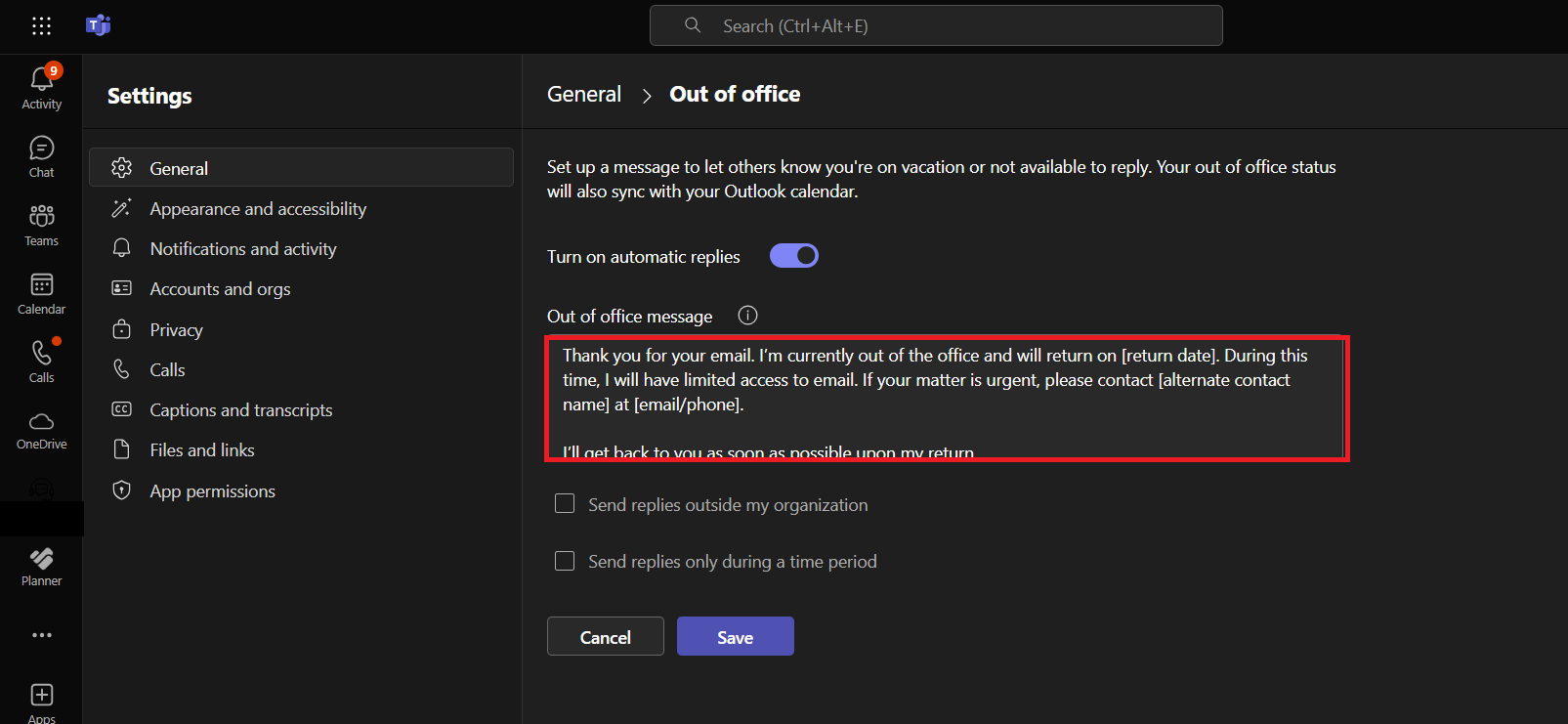Viewport: 1568px width, 724px height.
Task: Click the search magnifier icon
Action: [x=693, y=25]
